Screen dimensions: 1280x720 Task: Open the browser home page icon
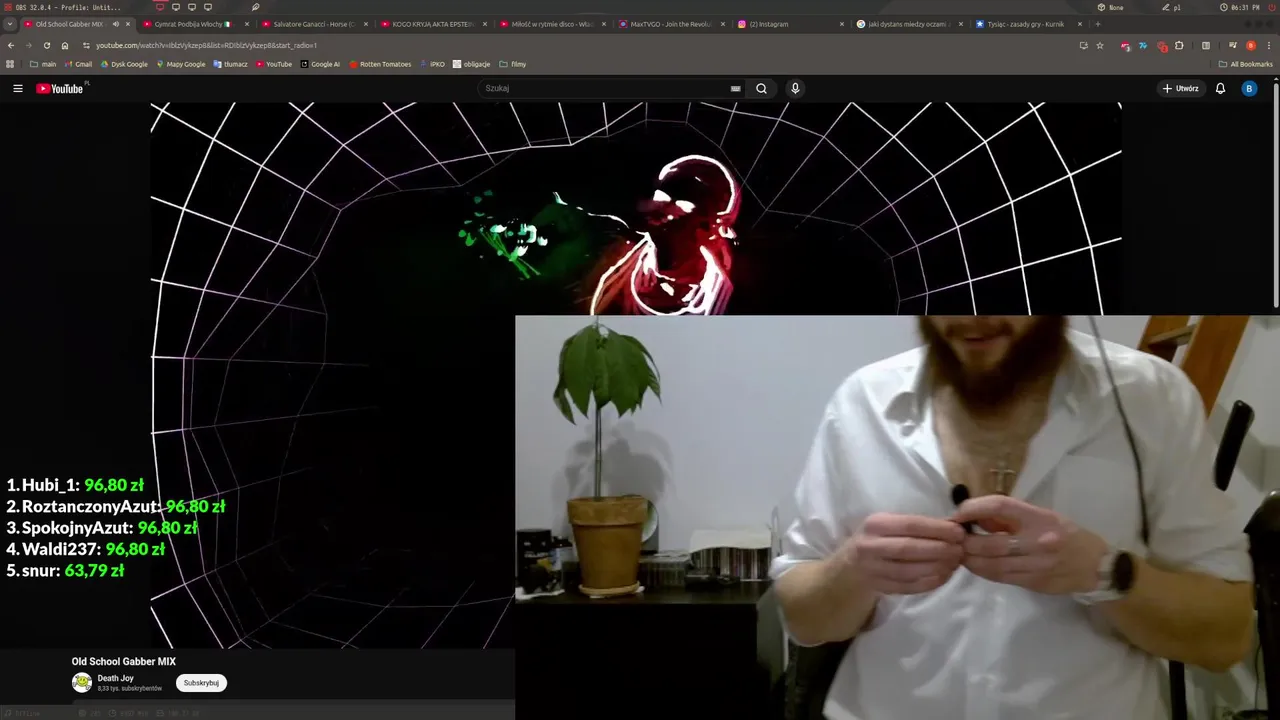[x=65, y=45]
